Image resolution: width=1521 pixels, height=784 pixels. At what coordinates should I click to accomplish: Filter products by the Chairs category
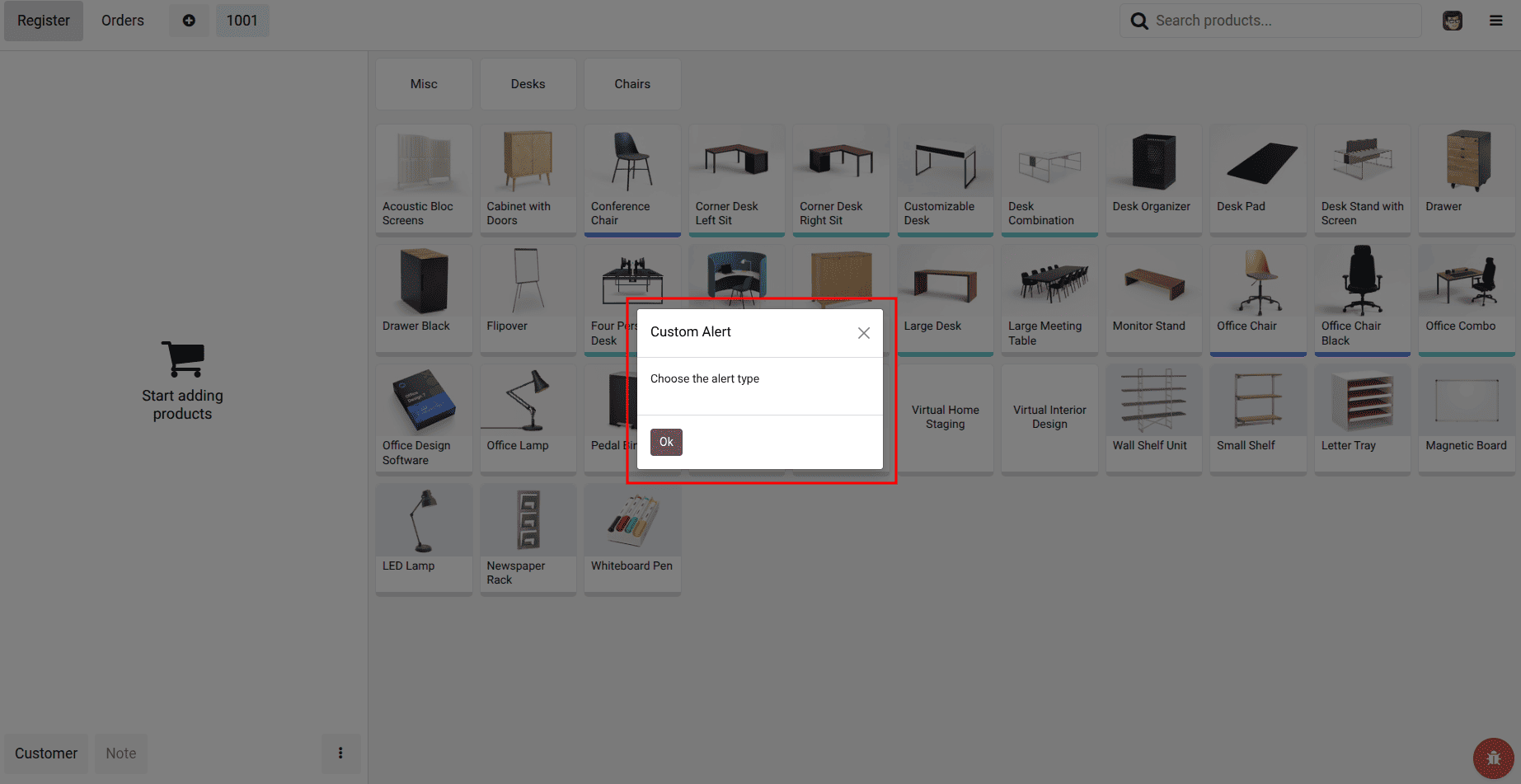point(631,83)
